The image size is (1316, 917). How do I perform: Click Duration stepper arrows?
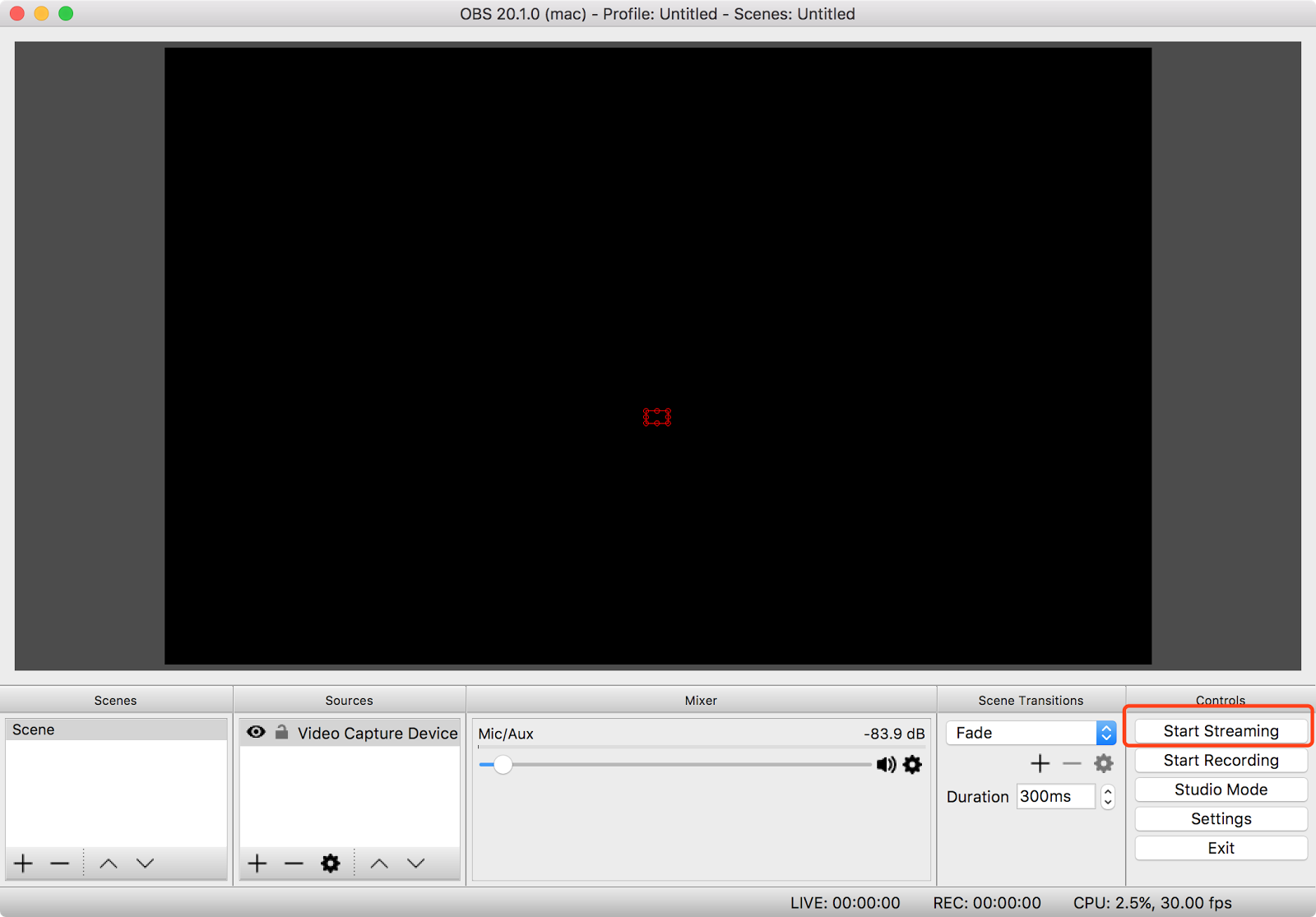pos(1108,797)
